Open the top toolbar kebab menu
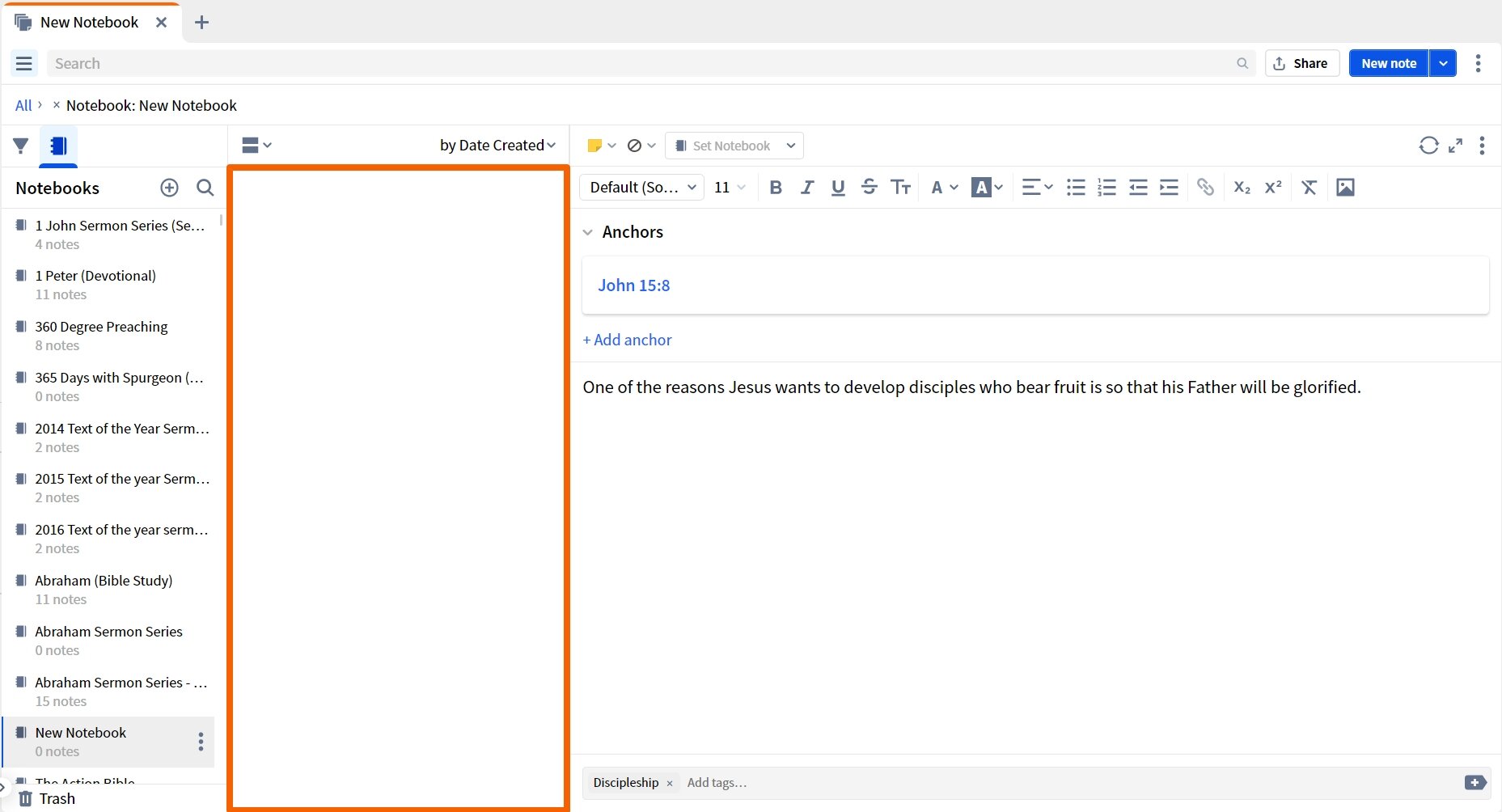The height and width of the screenshot is (812, 1502). pos(1478,63)
